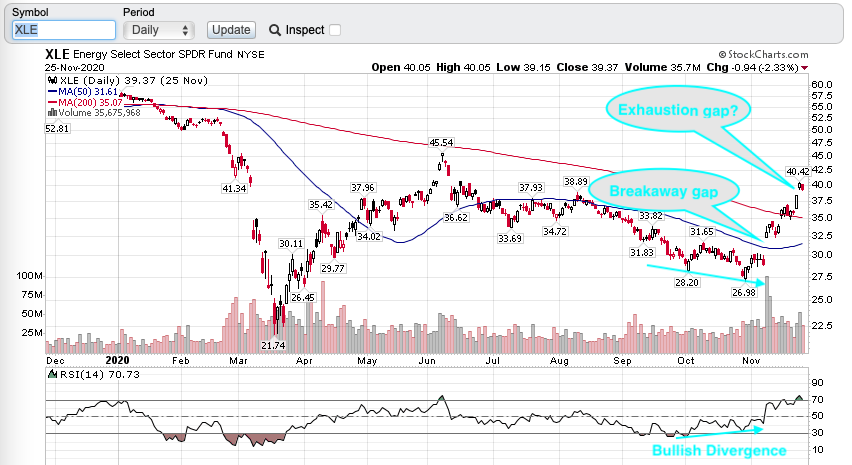Click the Bullish Divergence text annotation

click(719, 450)
